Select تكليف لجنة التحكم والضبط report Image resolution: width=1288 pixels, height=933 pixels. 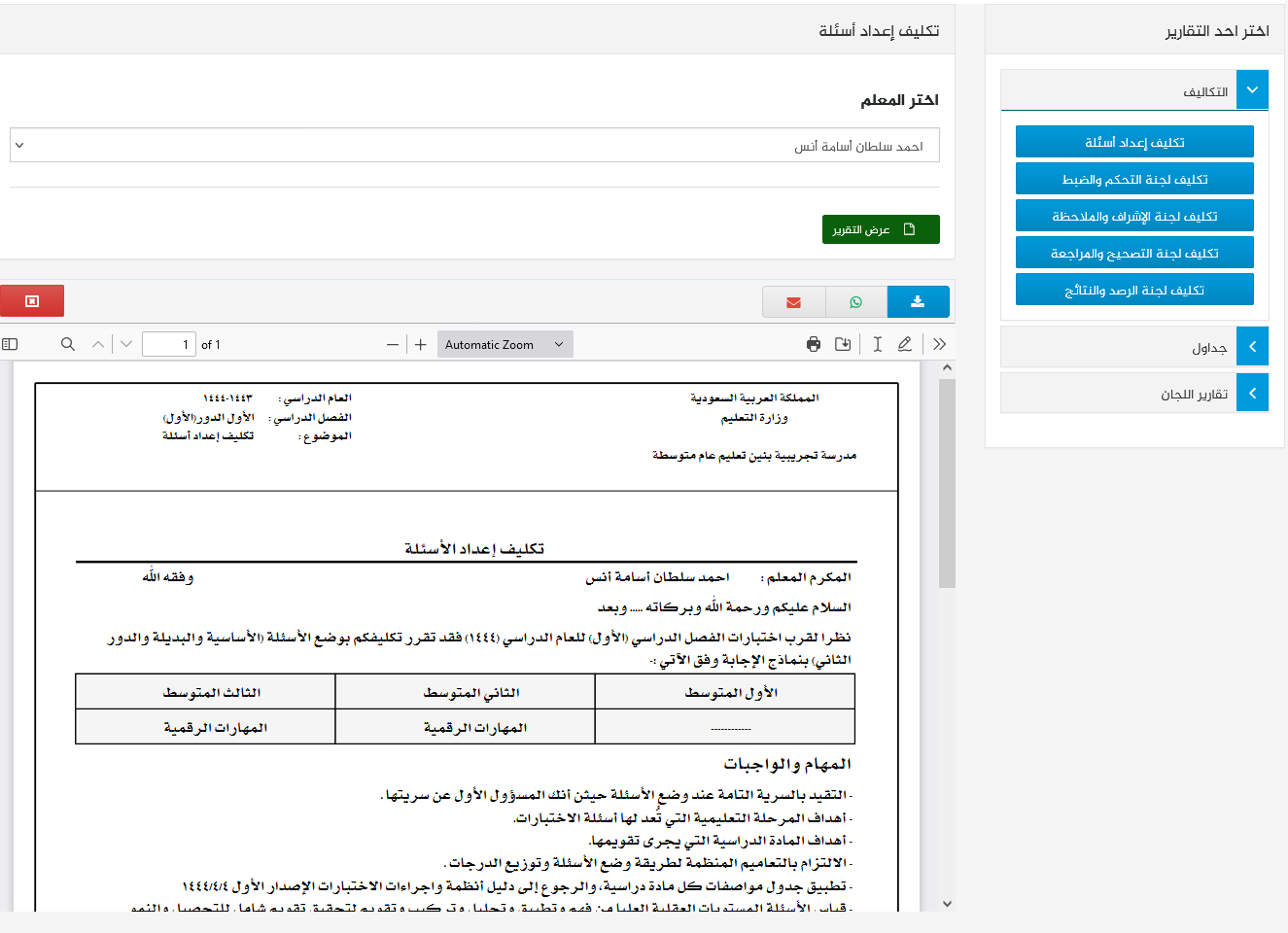[1134, 179]
